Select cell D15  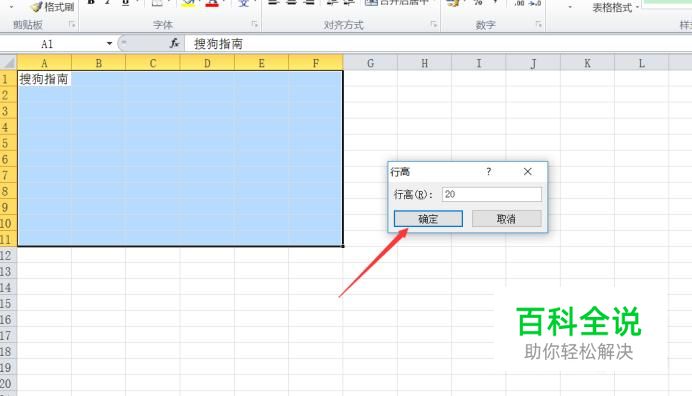[207, 303]
